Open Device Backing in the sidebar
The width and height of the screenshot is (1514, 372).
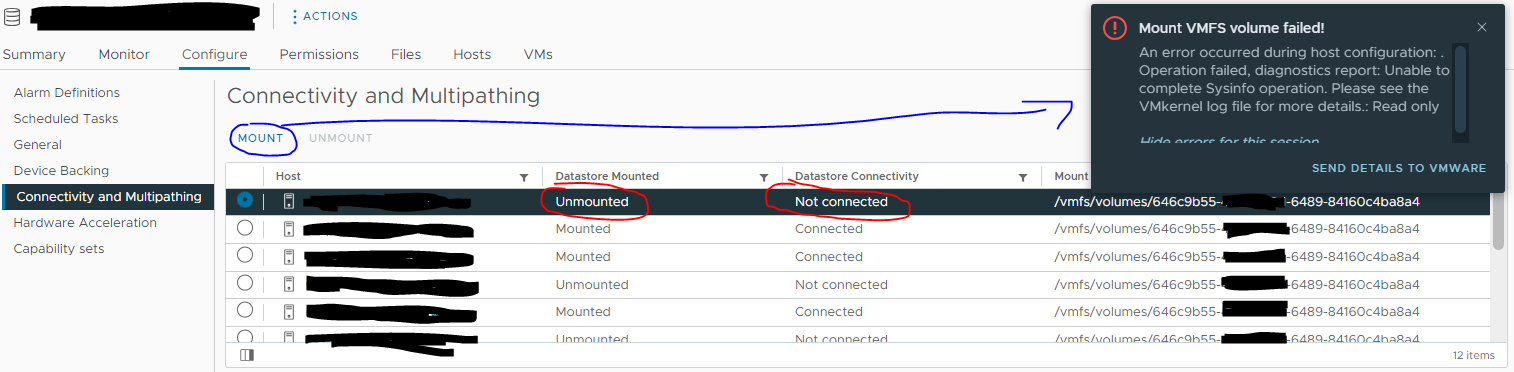point(61,171)
